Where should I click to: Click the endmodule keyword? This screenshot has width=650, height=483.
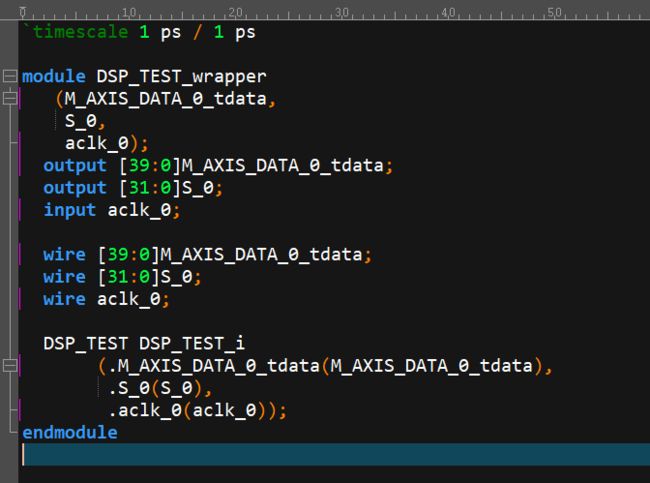tap(70, 432)
